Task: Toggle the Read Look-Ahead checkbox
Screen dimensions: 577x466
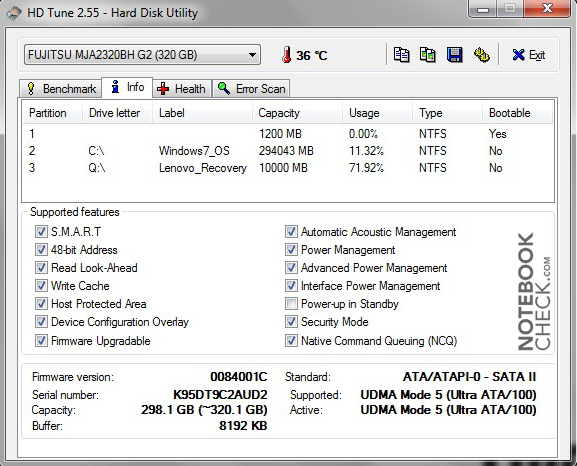Action: tap(41, 268)
